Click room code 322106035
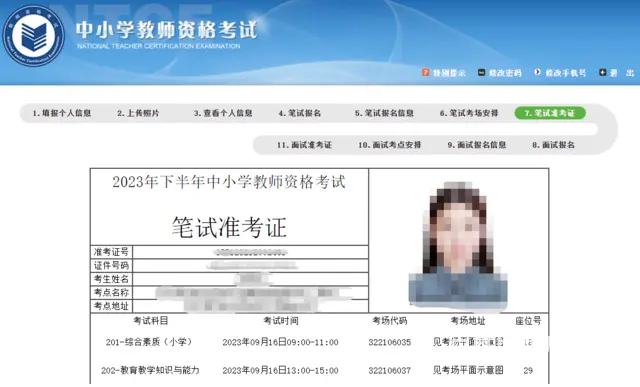The width and height of the screenshot is (640, 387). 389,343
